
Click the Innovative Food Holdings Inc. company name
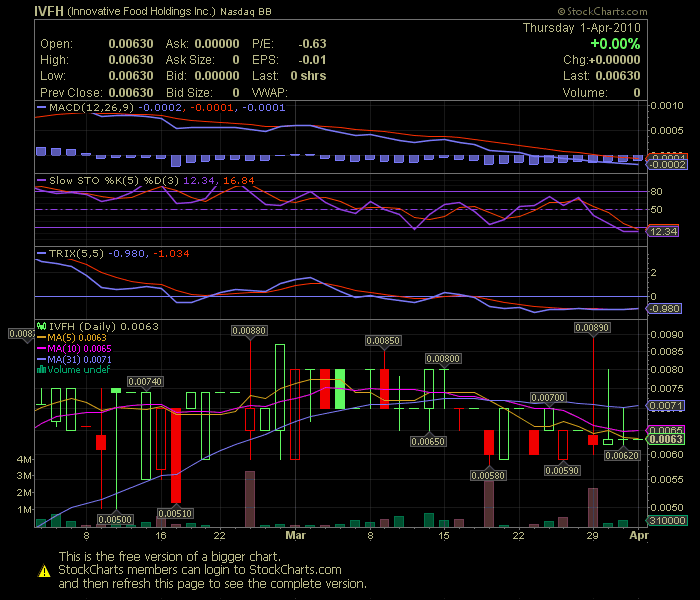[142, 12]
